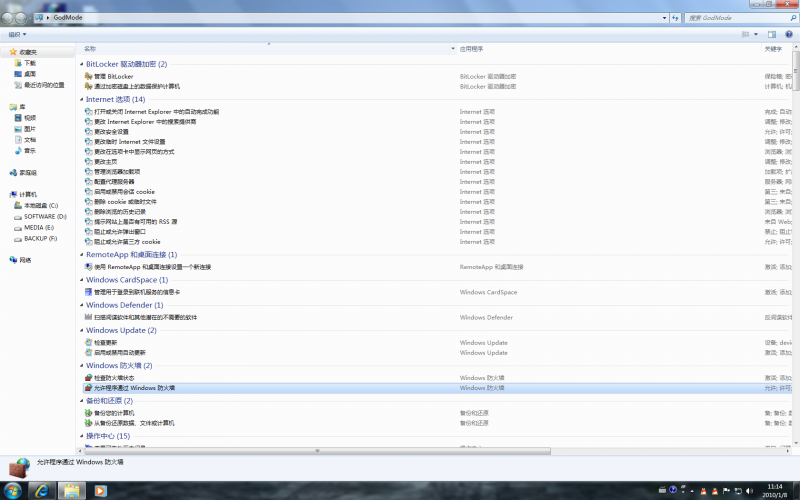The width and height of the screenshot is (800, 500).
Task: Collapse the Windows CardSpace group
Action: (x=82, y=280)
